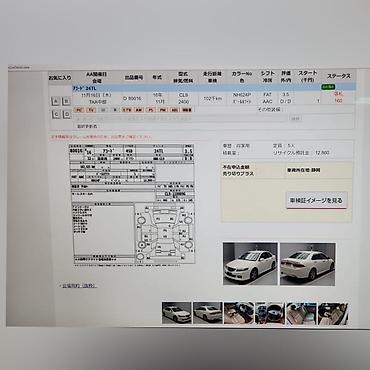Click the ステータス column header
The width and height of the screenshot is (370, 370).
[339, 76]
